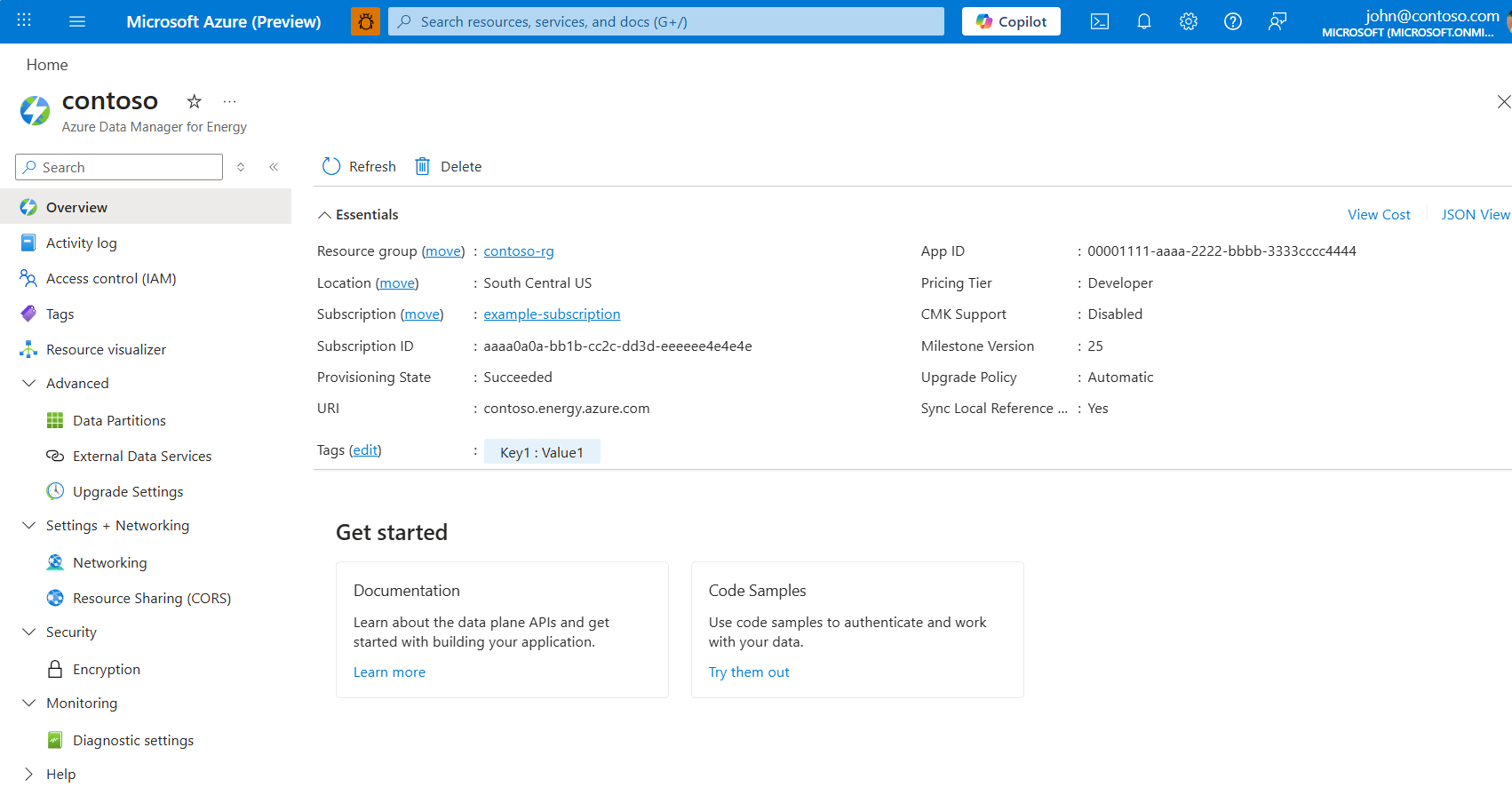This screenshot has height=803, width=1512.
Task: Close the contoso resource blade
Action: pyautogui.click(x=1503, y=102)
